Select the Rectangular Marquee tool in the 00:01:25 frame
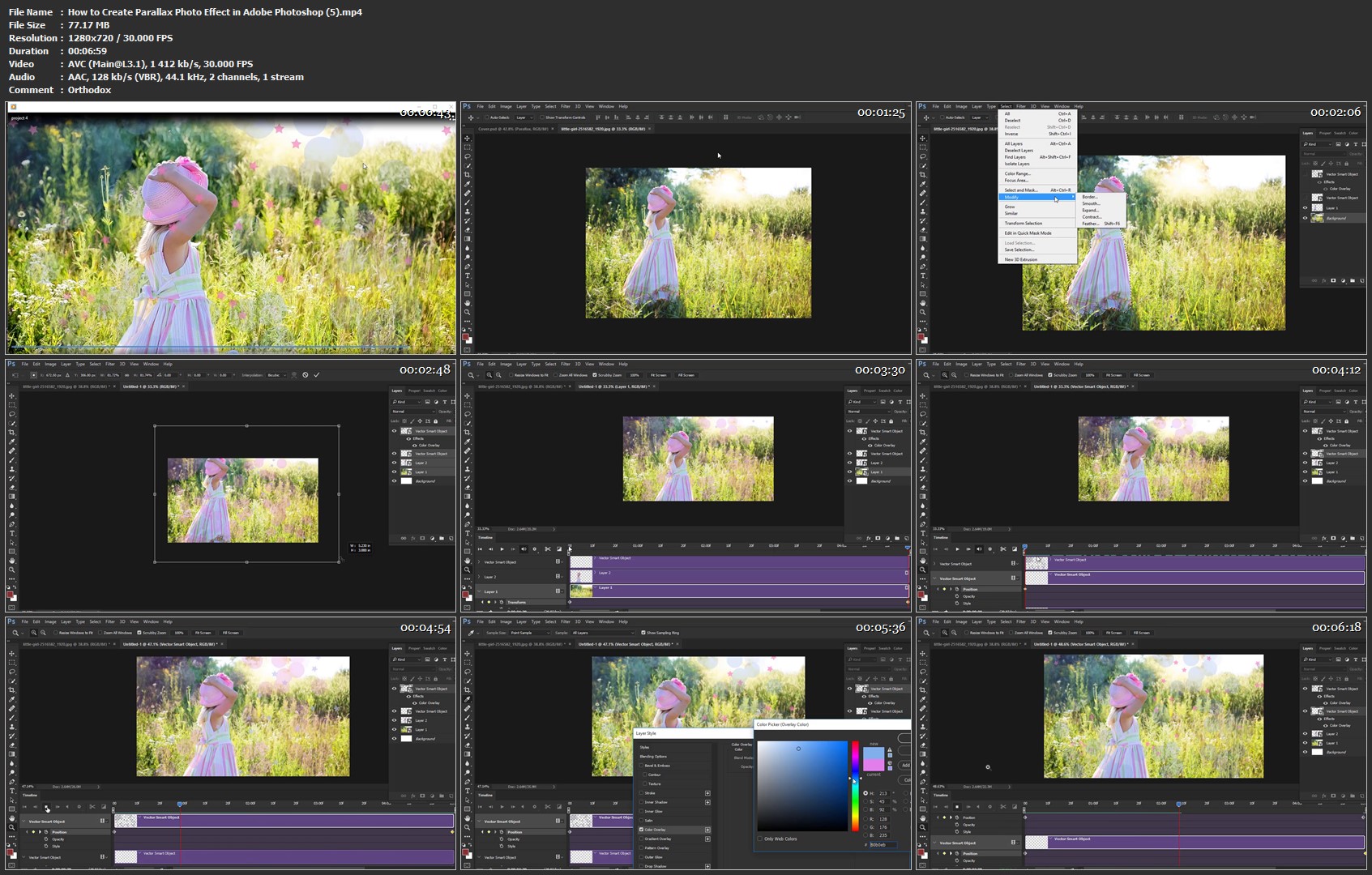The image size is (1372, 875). tap(468, 147)
